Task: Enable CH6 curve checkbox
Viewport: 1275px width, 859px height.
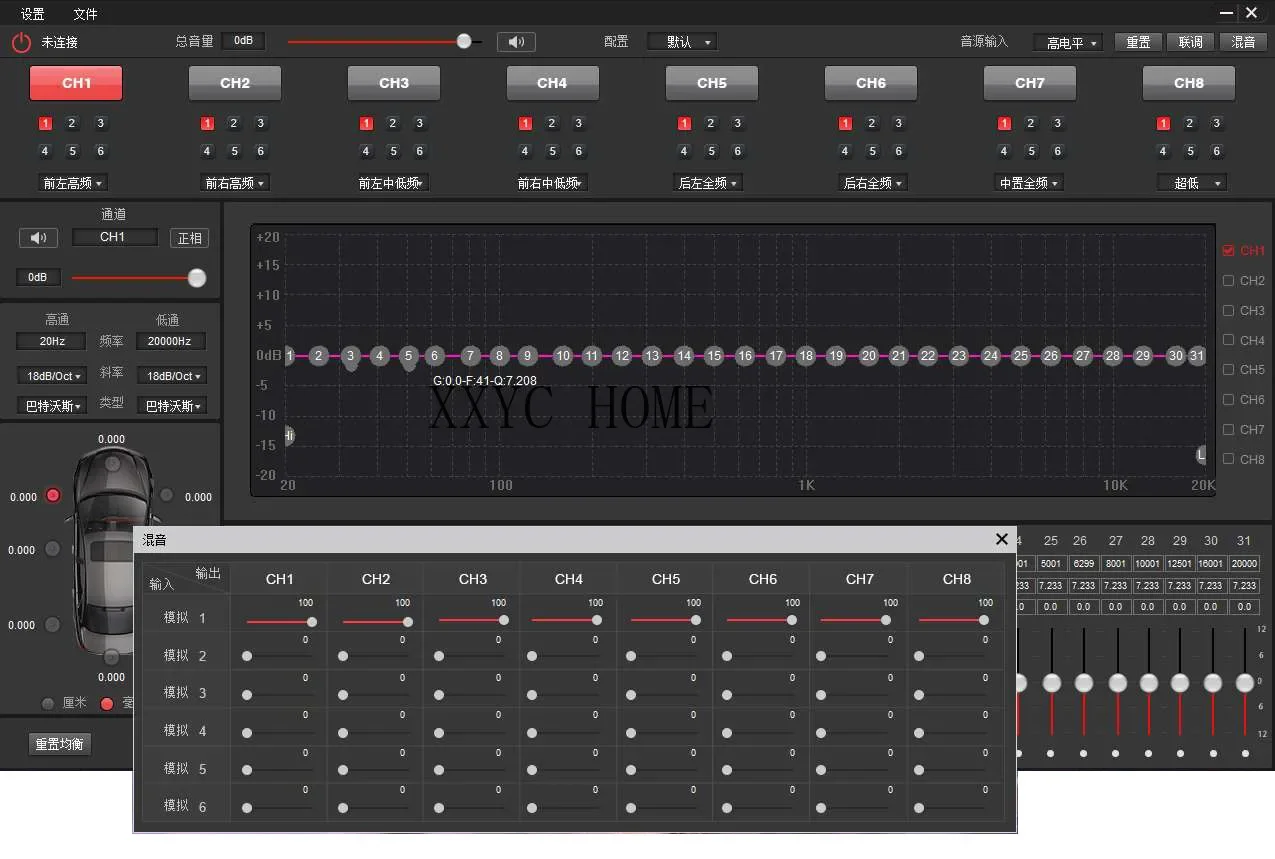Action: [x=1228, y=400]
